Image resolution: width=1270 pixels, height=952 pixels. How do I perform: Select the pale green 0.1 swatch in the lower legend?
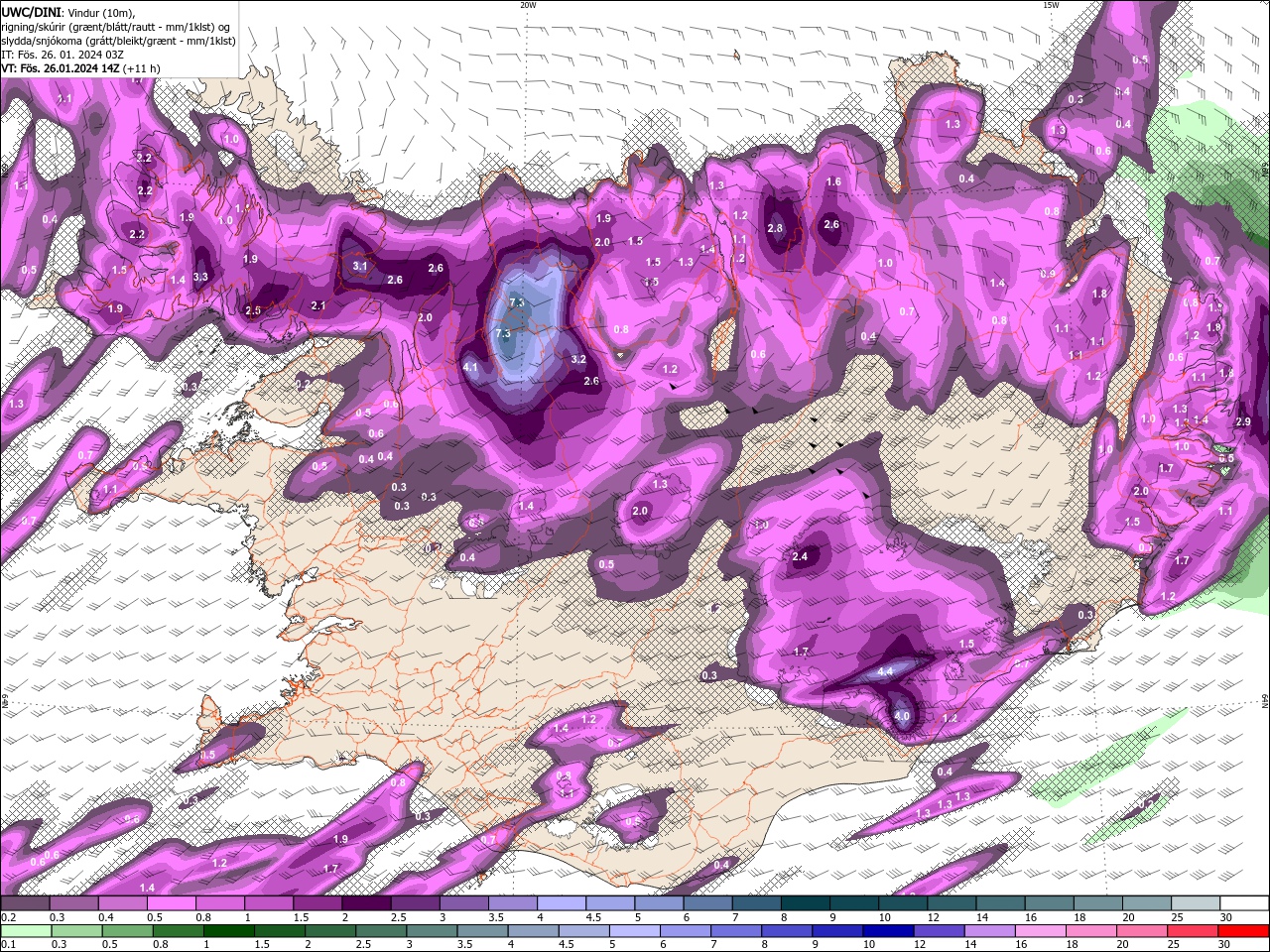coord(26,931)
